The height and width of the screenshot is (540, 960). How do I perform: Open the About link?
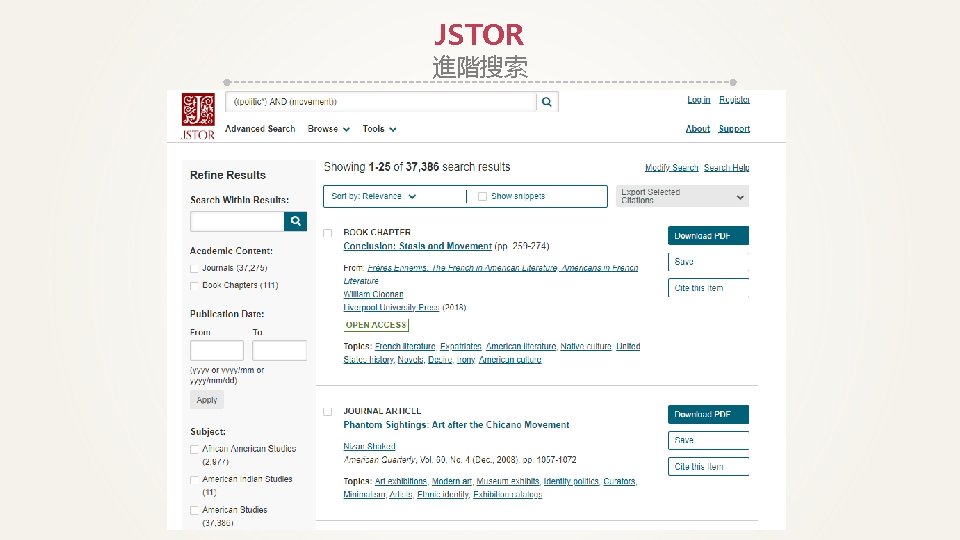click(697, 129)
